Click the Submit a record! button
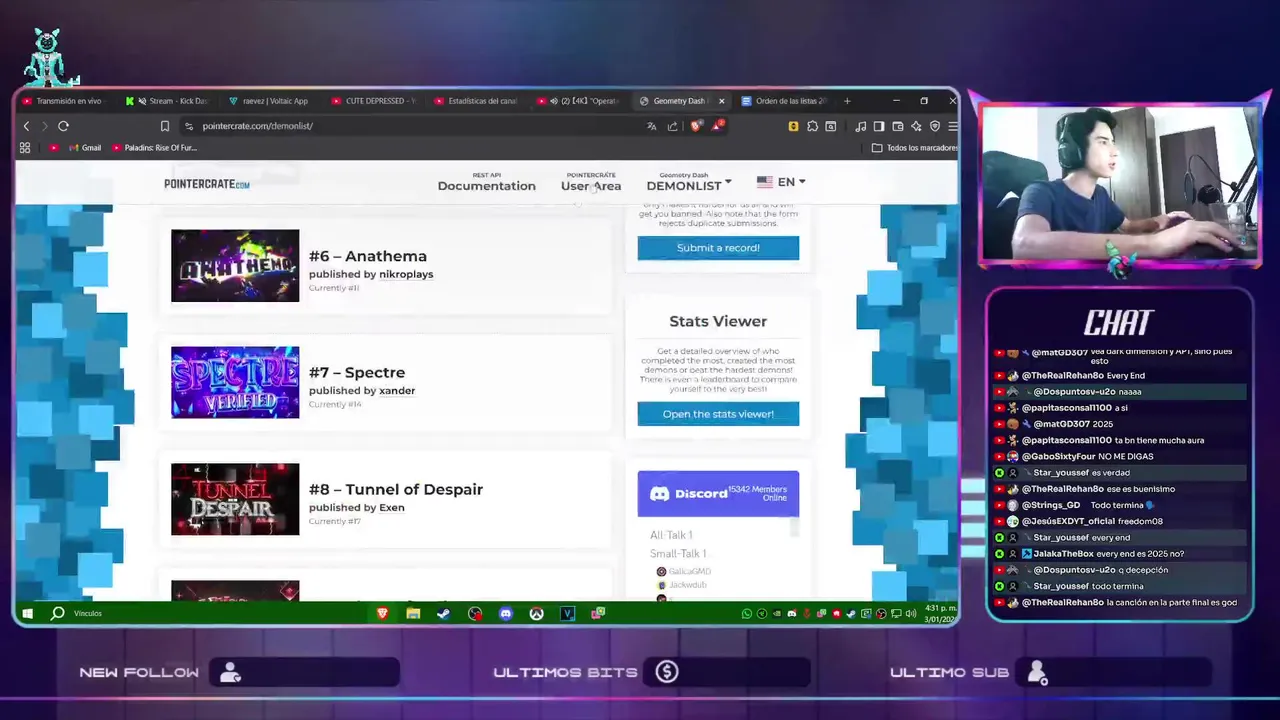This screenshot has height=720, width=1280. point(718,248)
